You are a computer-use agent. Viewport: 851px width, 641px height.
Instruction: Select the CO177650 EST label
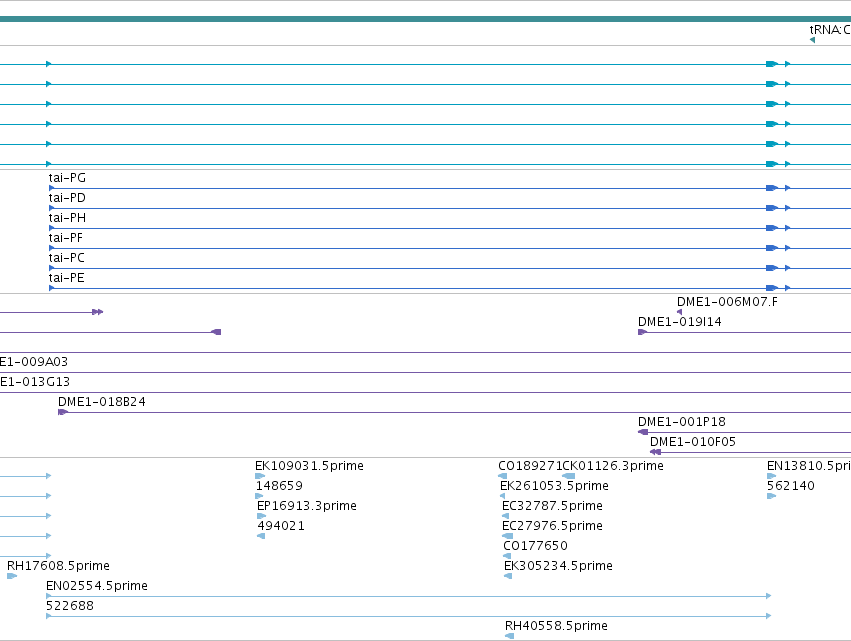[x=535, y=546]
